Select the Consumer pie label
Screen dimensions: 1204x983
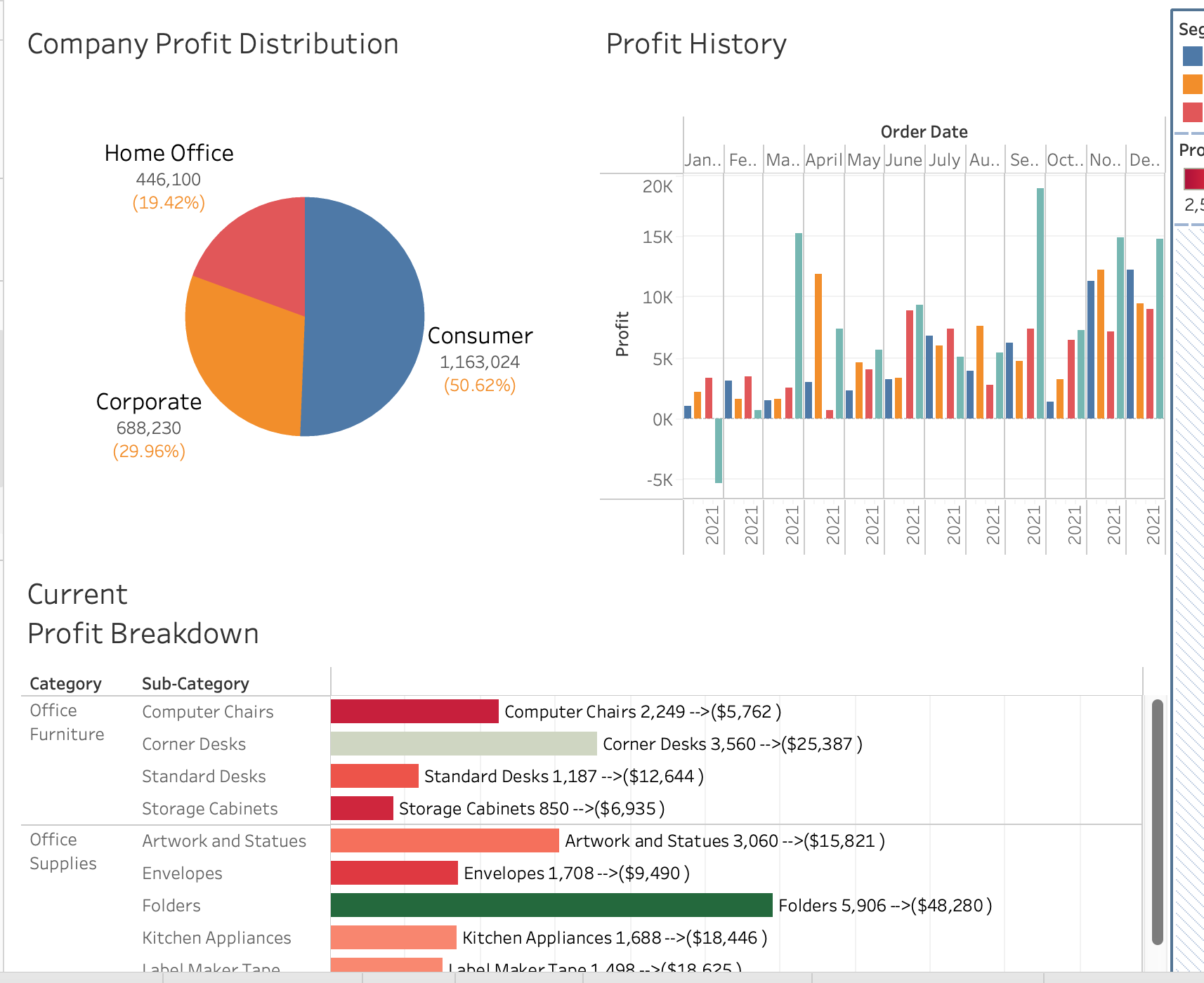point(480,336)
